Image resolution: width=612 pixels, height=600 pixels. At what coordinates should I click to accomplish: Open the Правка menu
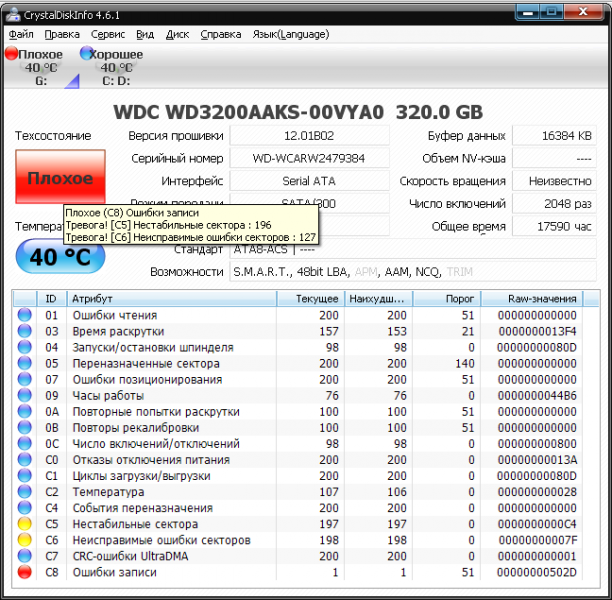click(x=62, y=34)
